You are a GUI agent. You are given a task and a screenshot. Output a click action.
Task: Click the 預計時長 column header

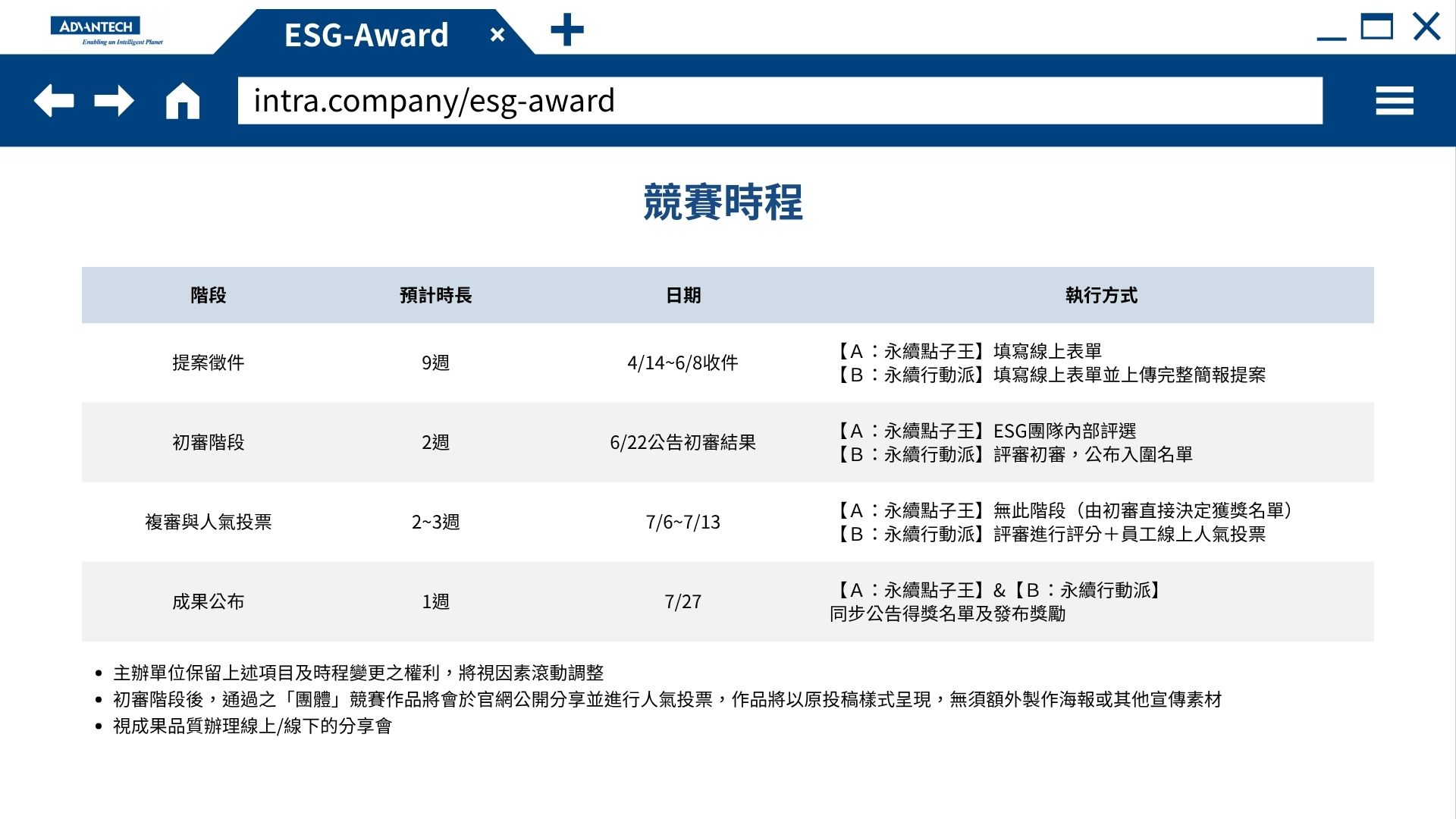pyautogui.click(x=436, y=295)
